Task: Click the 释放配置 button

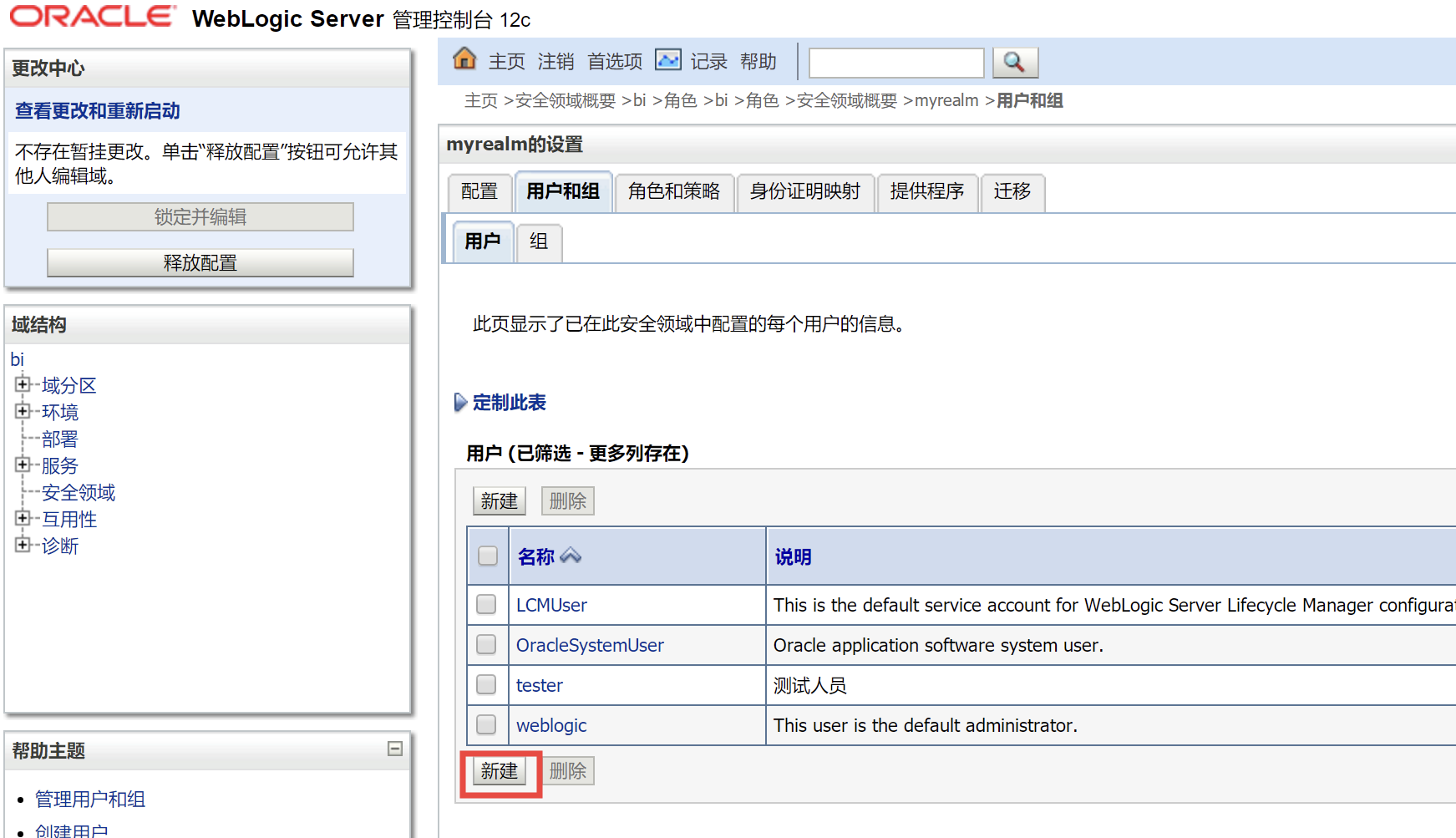Action: [200, 263]
